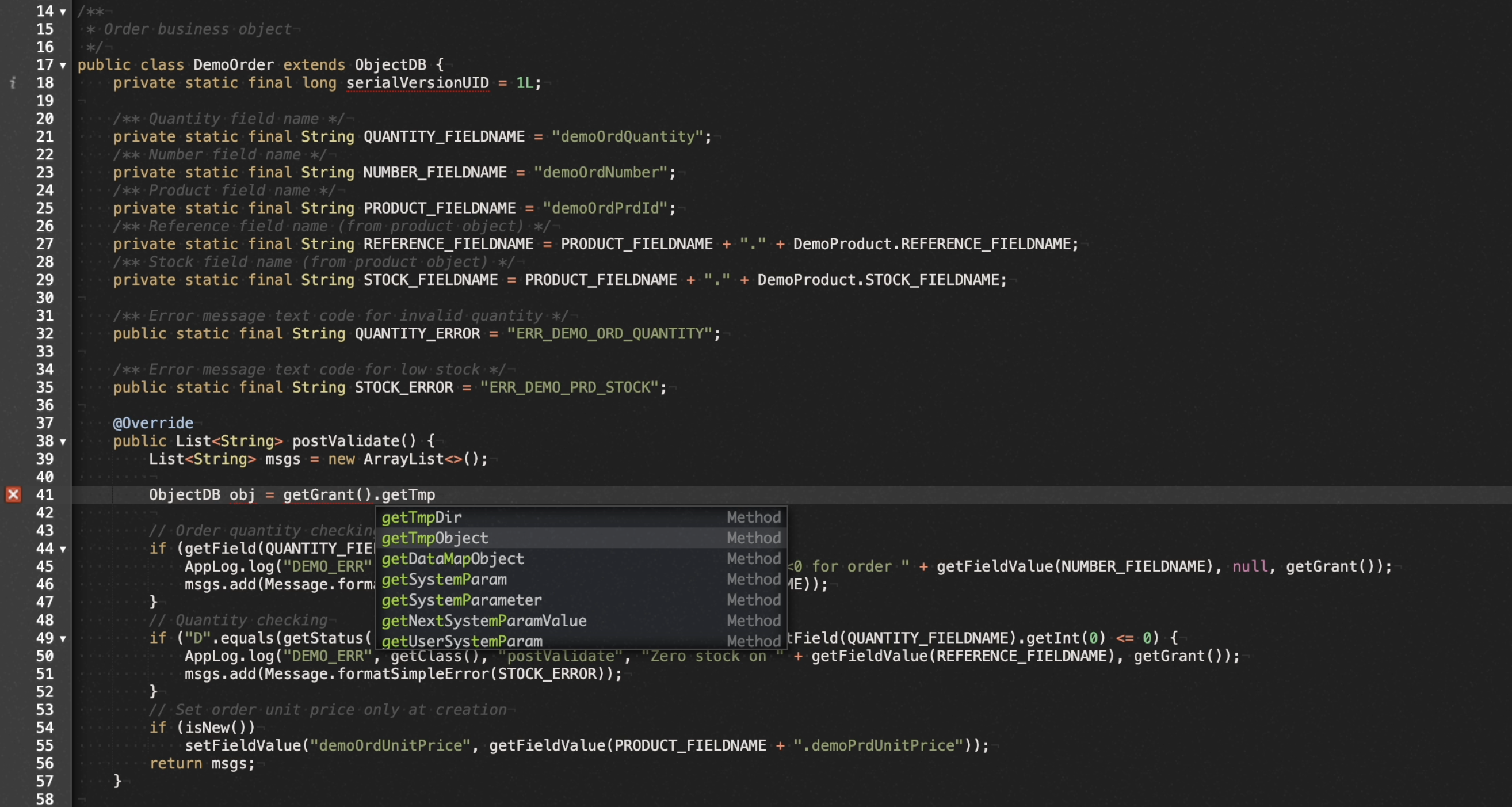Select getTmpDir from the autocomplete list
Screen dimensions: 1512x807
tap(421, 517)
